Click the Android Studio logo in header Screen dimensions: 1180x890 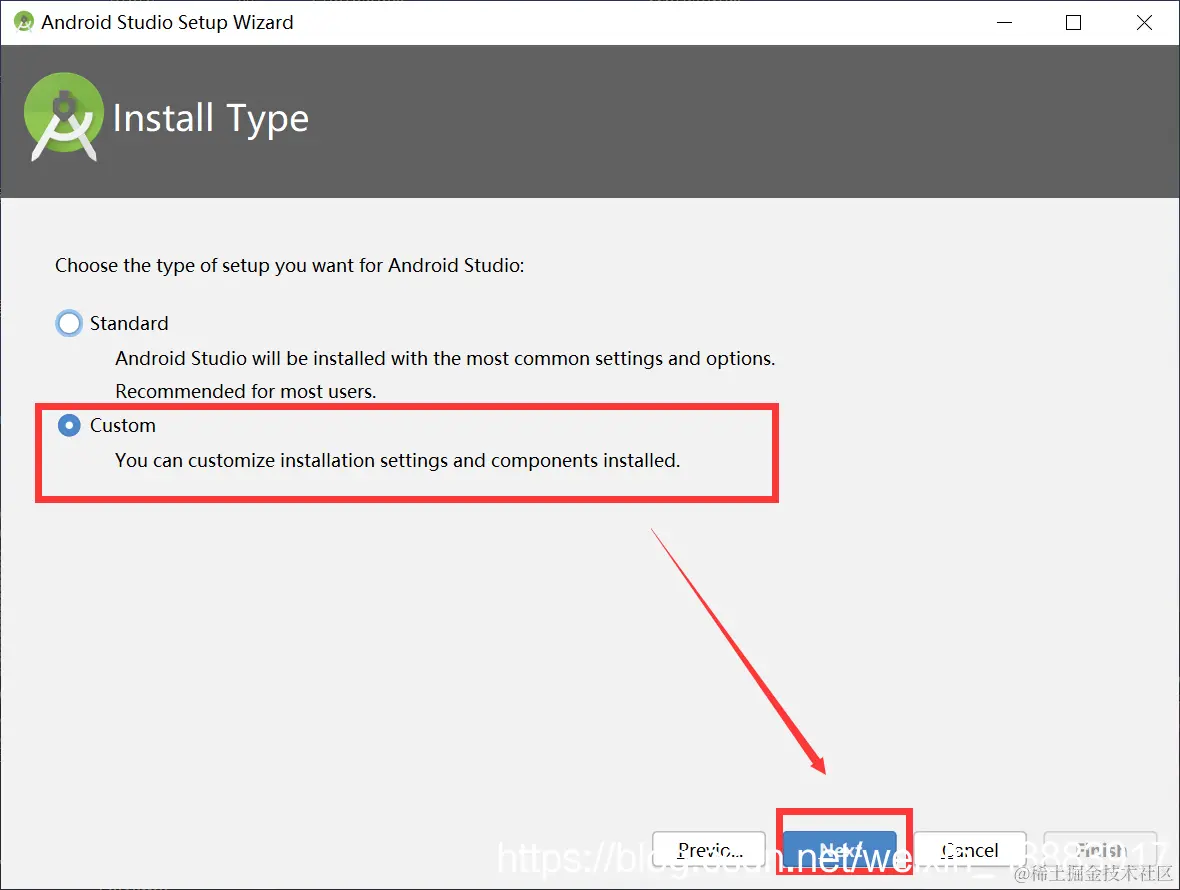(64, 117)
